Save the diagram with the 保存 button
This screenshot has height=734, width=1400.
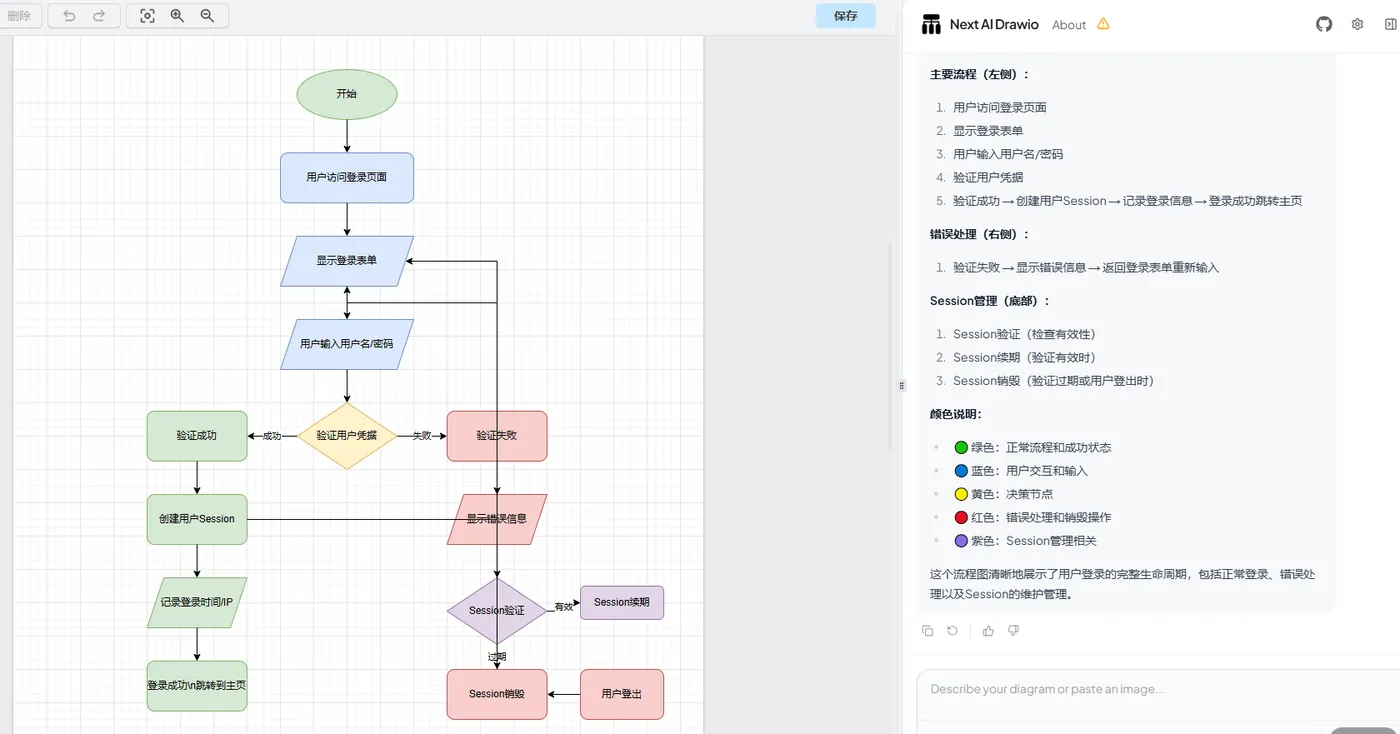tap(846, 16)
